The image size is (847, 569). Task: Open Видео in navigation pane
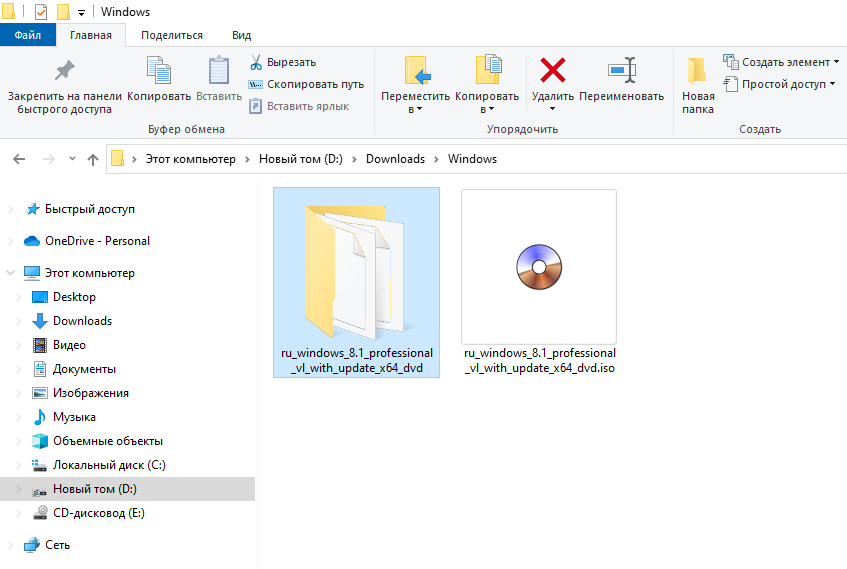[x=69, y=345]
